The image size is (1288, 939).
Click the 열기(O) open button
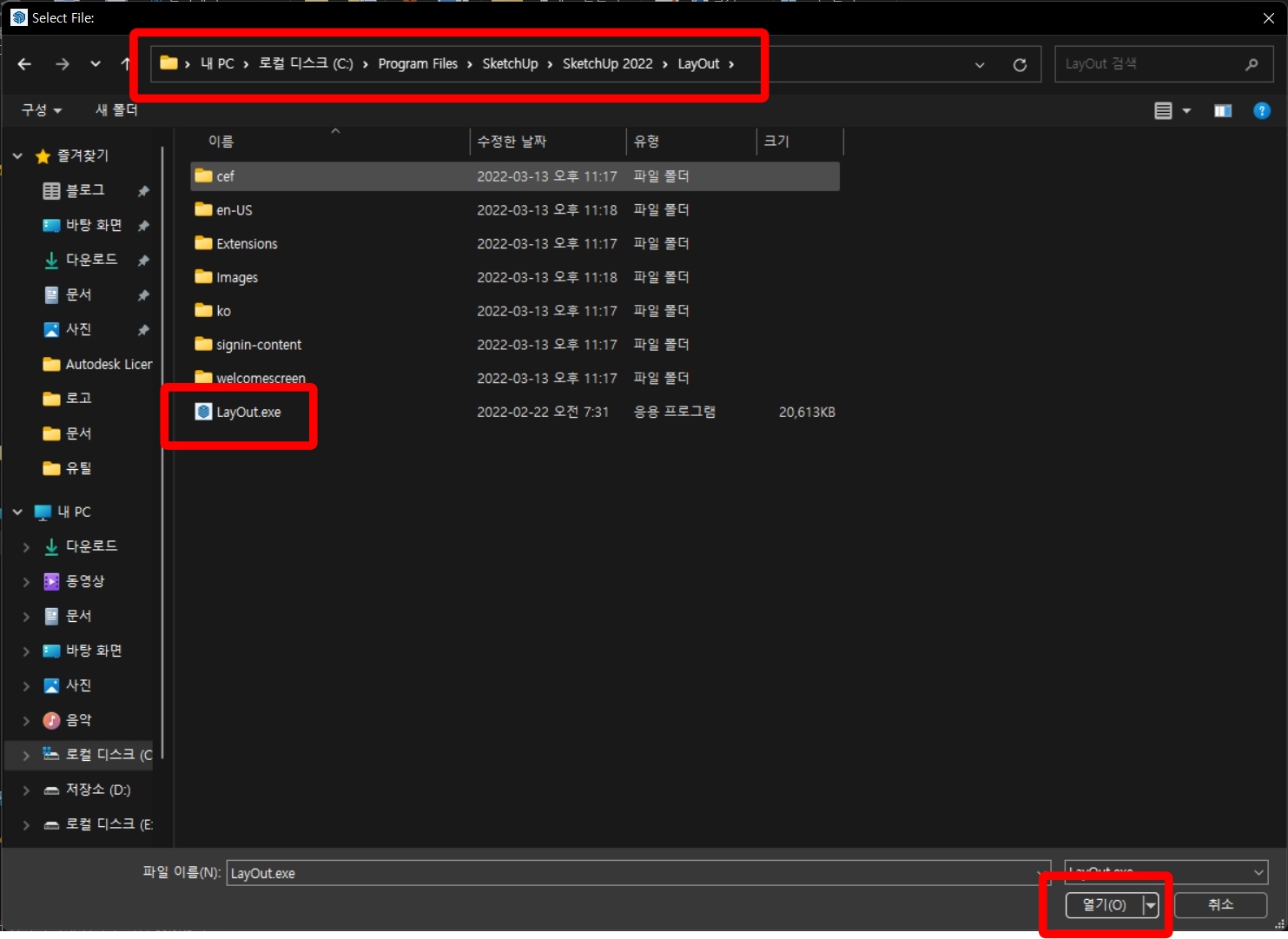point(1104,905)
